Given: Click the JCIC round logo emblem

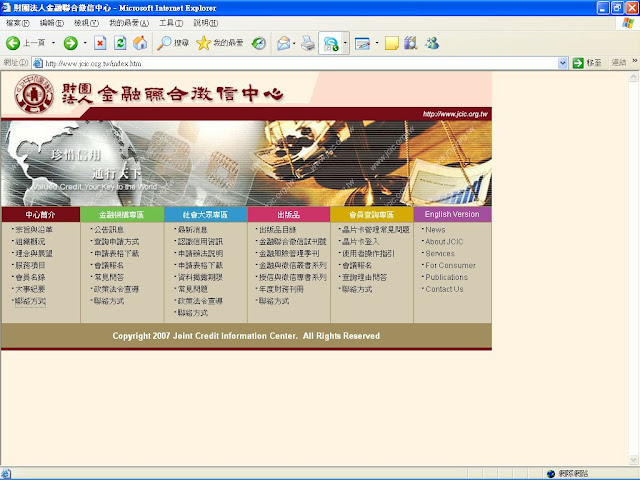Looking at the screenshot, I should [34, 94].
